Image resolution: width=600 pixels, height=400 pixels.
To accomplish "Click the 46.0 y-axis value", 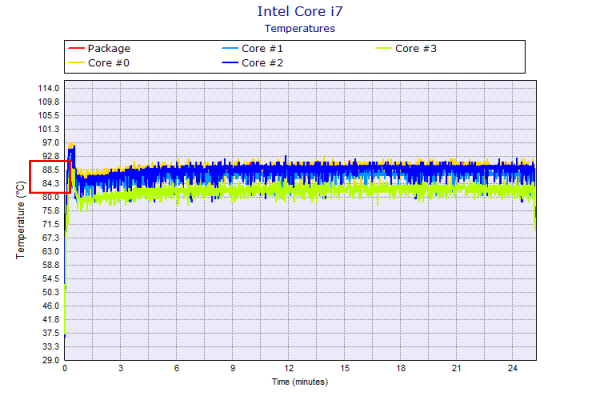I will coord(51,306).
